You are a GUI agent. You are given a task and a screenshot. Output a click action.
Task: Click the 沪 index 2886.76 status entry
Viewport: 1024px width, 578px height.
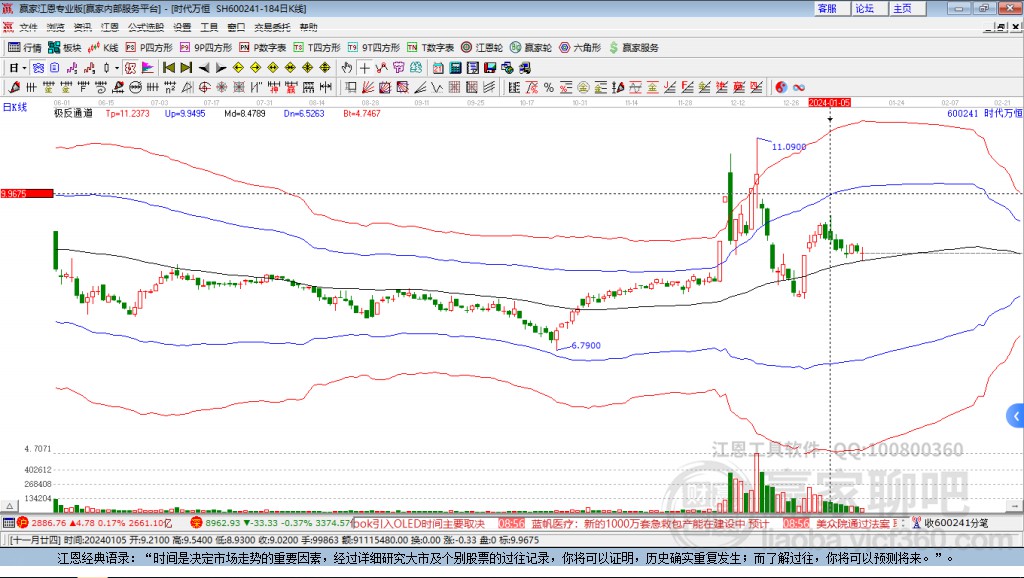tap(96, 523)
